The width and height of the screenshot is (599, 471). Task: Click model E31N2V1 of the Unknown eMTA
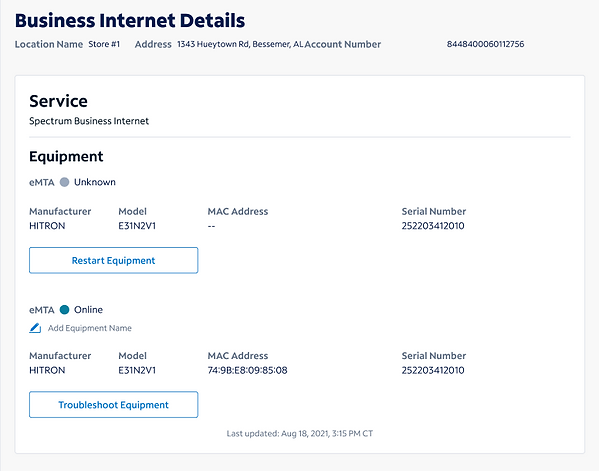click(x=137, y=226)
